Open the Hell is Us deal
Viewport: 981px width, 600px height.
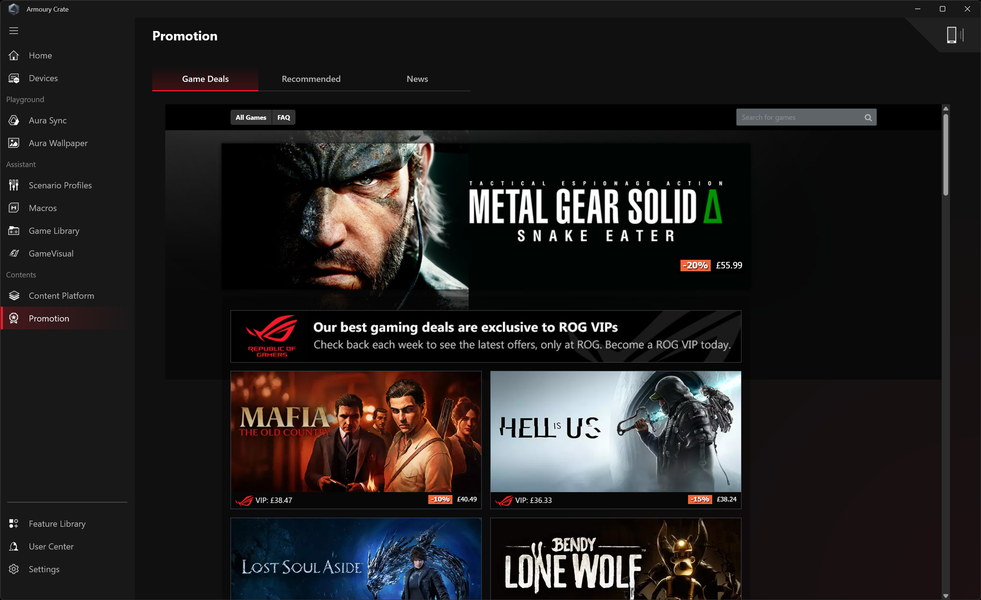(x=616, y=439)
